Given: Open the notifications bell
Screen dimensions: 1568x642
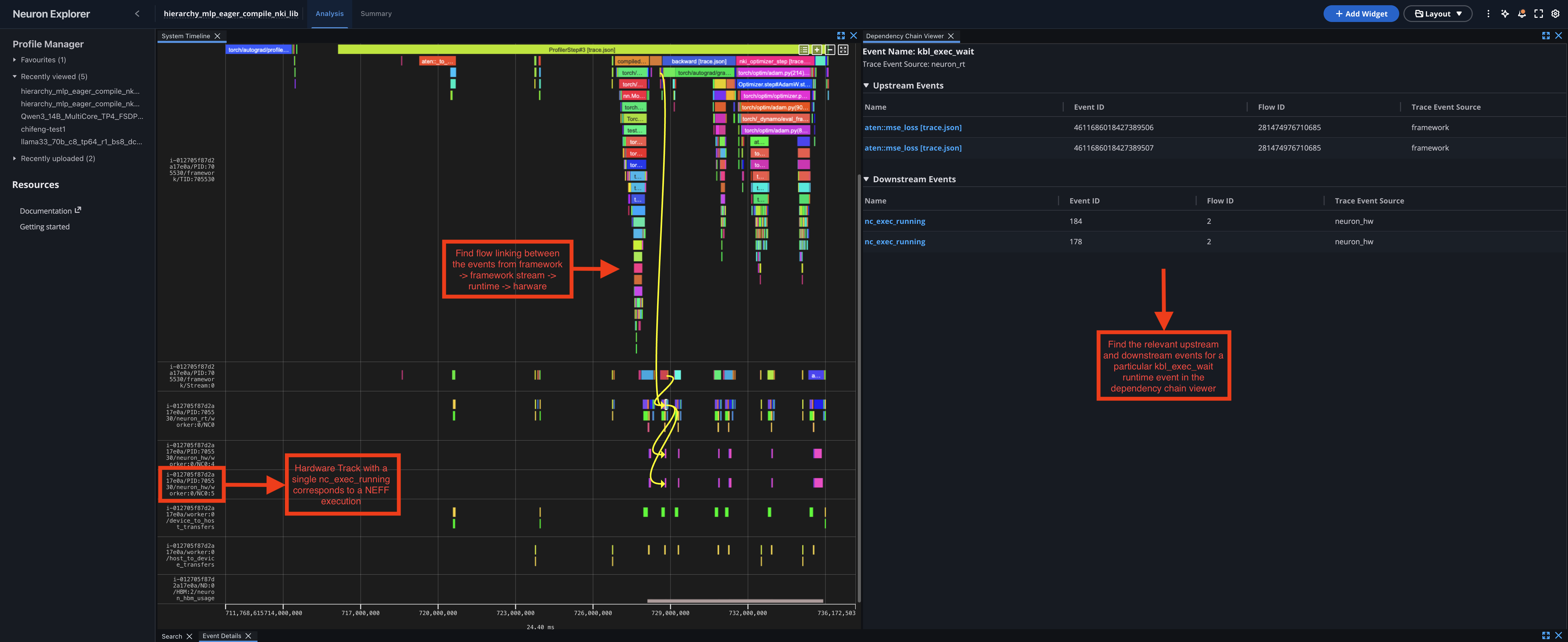Looking at the screenshot, I should click(x=1522, y=13).
